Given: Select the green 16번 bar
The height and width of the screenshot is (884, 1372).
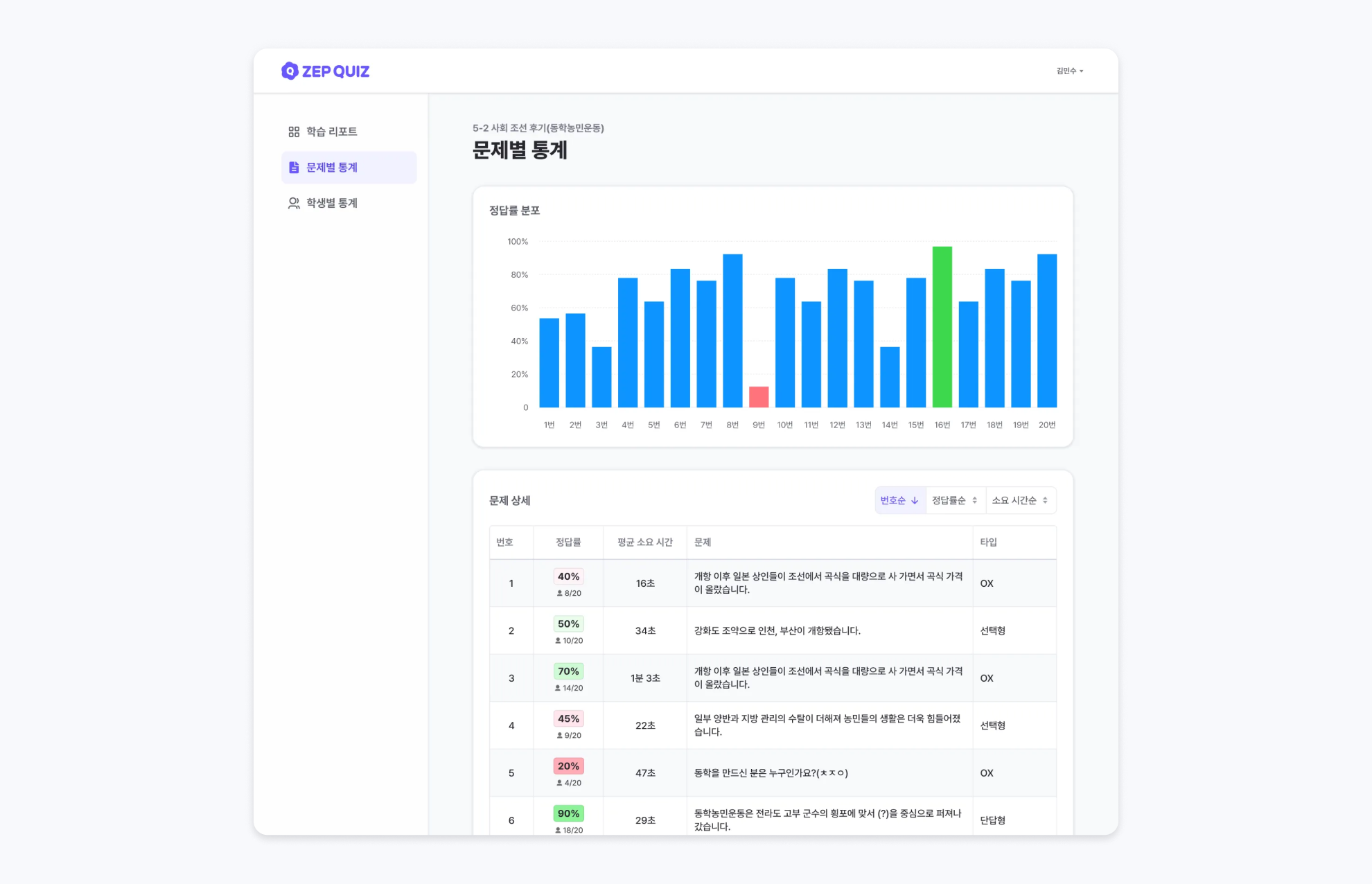Looking at the screenshot, I should [x=942, y=327].
